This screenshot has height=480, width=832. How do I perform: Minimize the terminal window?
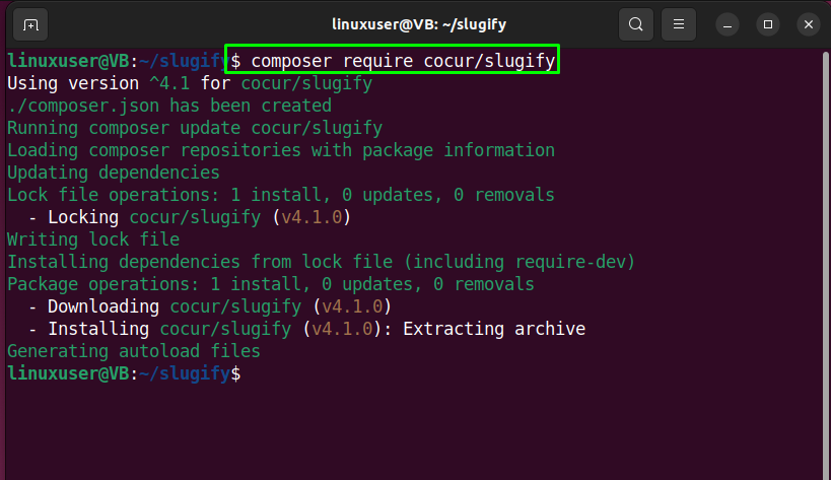[727, 25]
